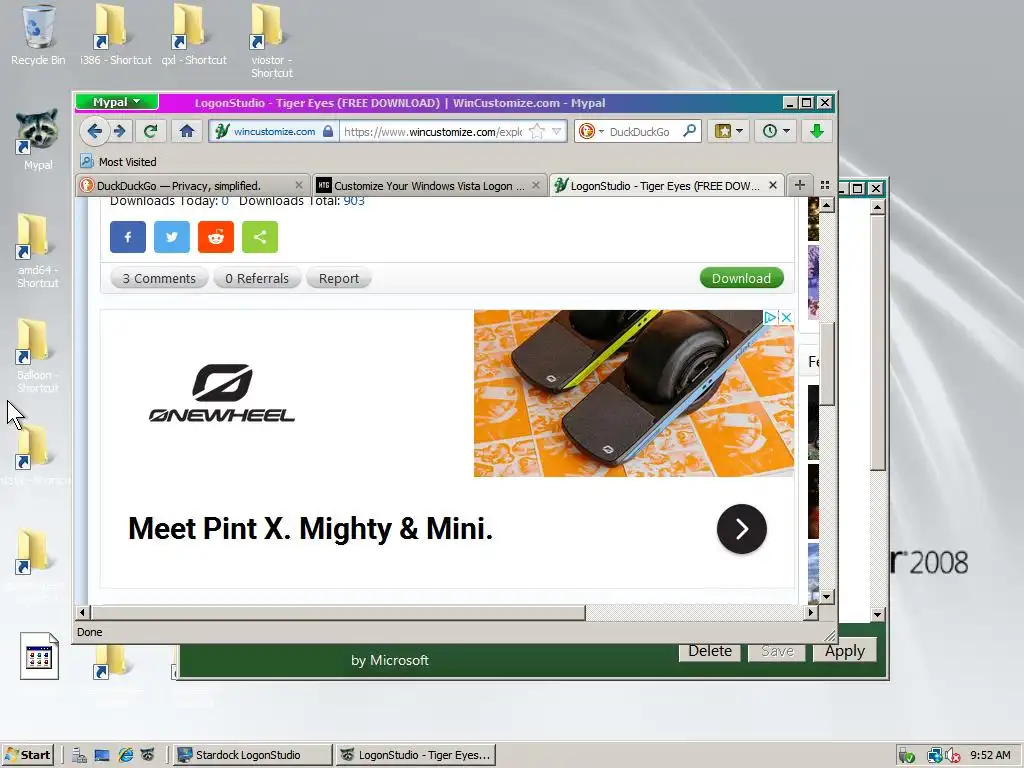Open the history clock dropdown
Screen dimensions: 1024x768
click(776, 131)
